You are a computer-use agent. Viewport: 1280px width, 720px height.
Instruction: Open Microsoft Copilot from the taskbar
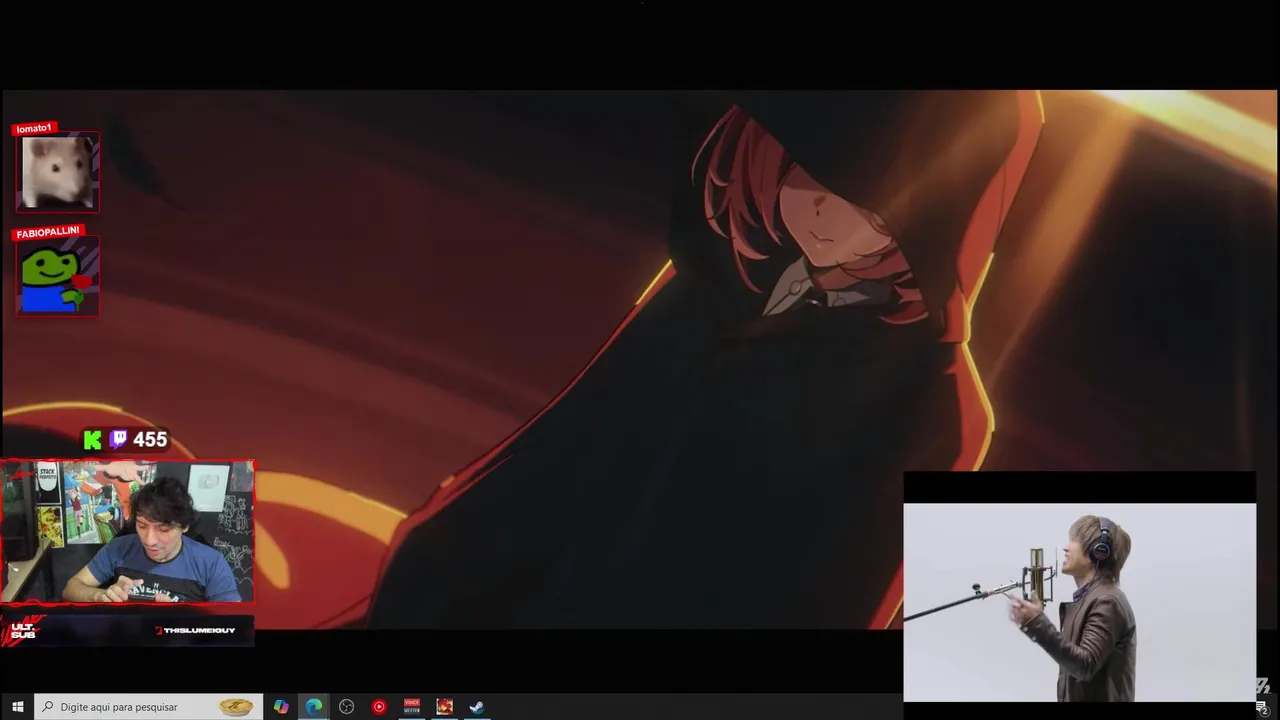tap(281, 707)
